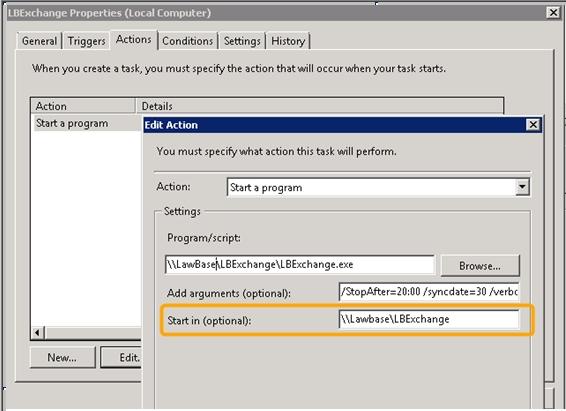Click the Edit button in Actions tab
The width and height of the screenshot is (566, 411).
[x=121, y=357]
